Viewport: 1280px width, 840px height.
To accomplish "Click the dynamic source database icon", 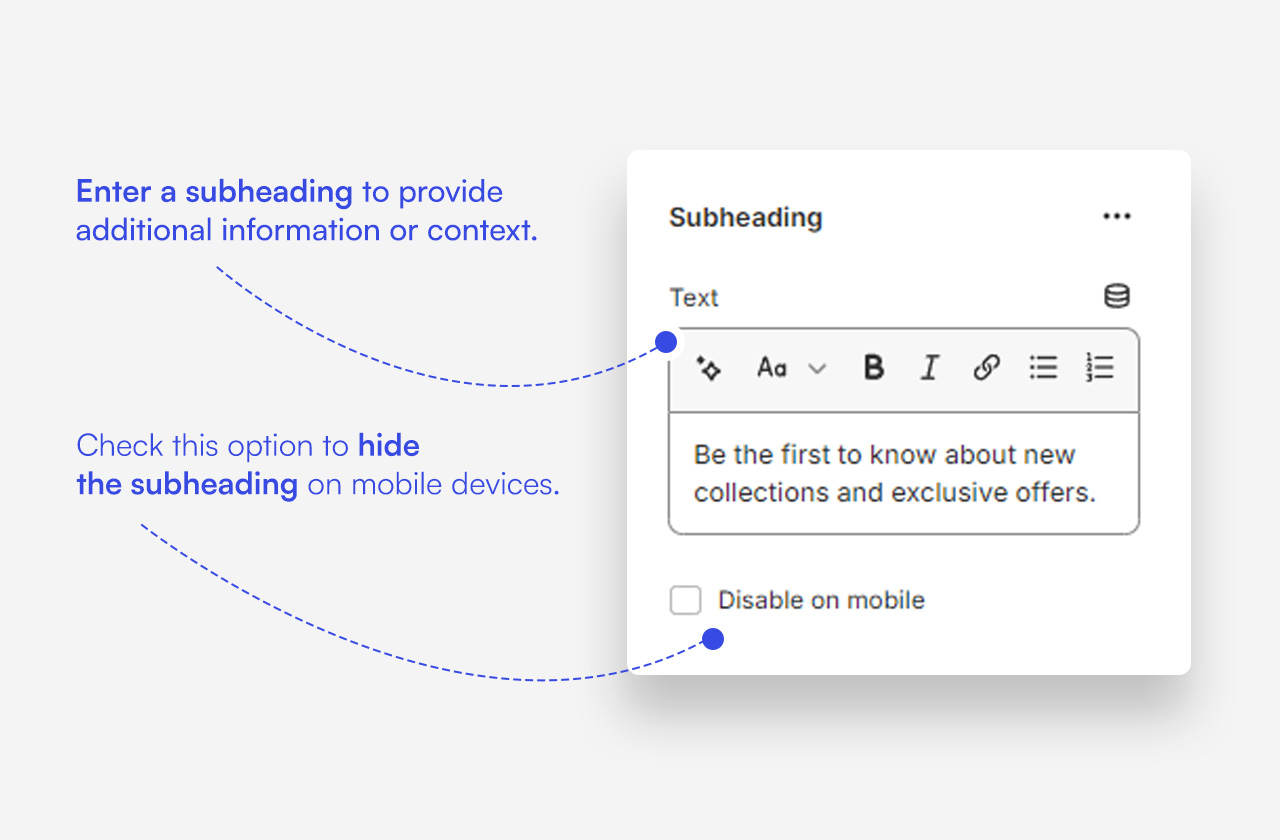I will [x=1116, y=297].
